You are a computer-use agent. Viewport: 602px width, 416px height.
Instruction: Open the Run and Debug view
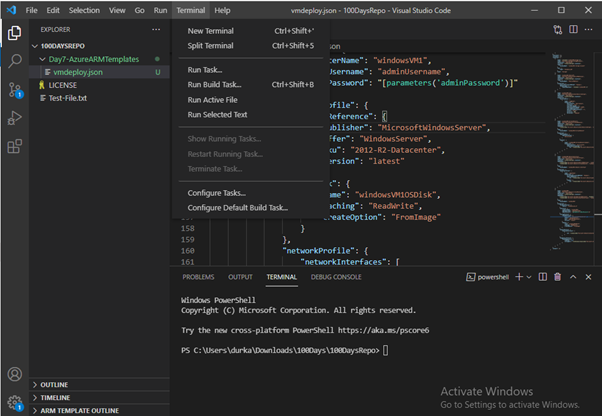pos(15,118)
